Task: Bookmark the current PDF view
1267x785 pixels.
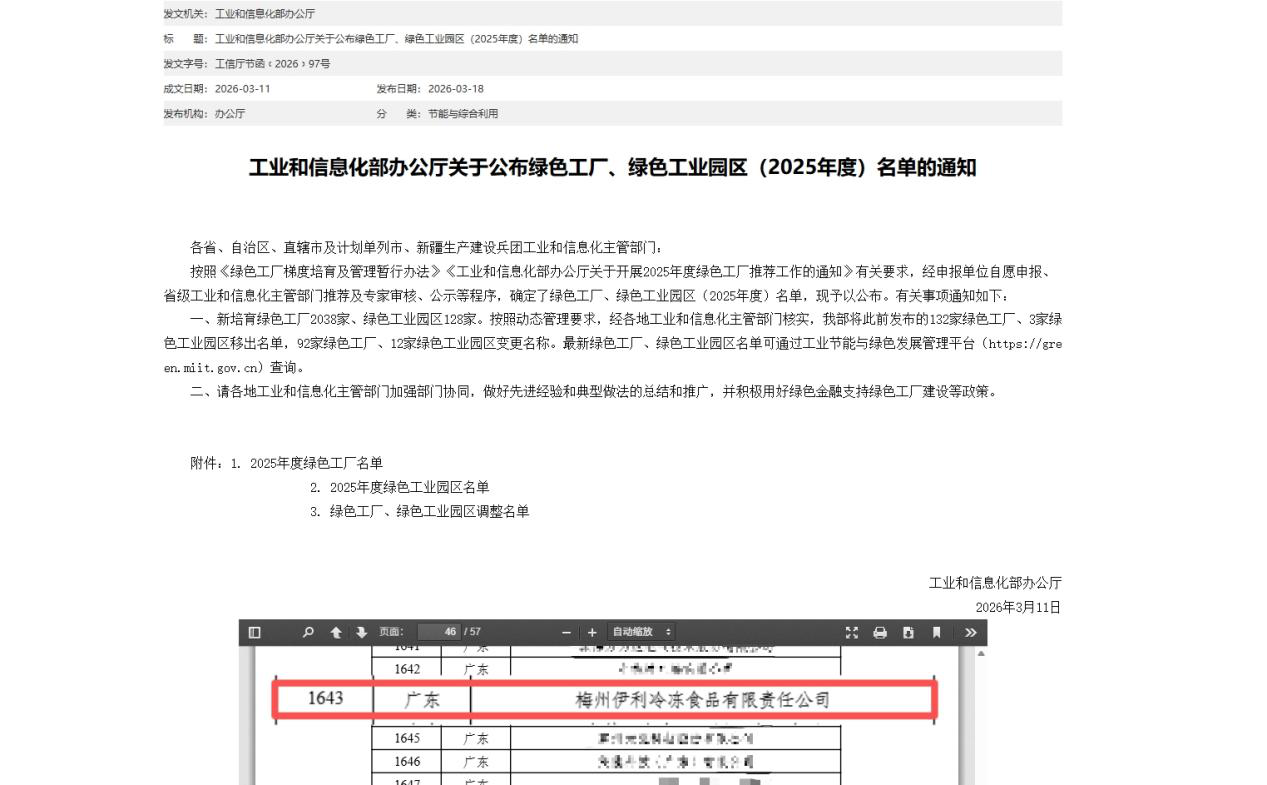Action: click(x=936, y=632)
